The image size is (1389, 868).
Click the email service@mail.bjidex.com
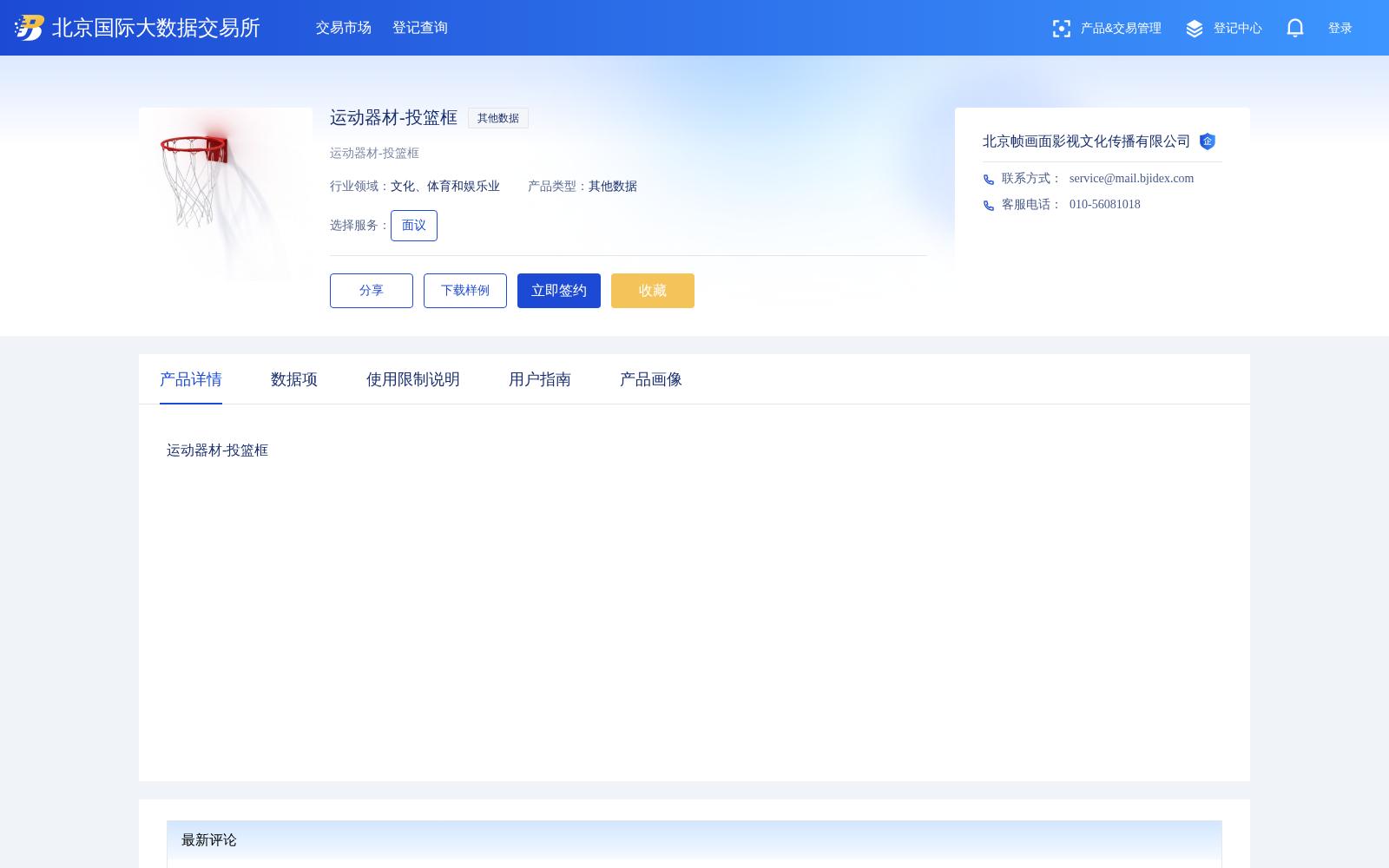click(1131, 178)
